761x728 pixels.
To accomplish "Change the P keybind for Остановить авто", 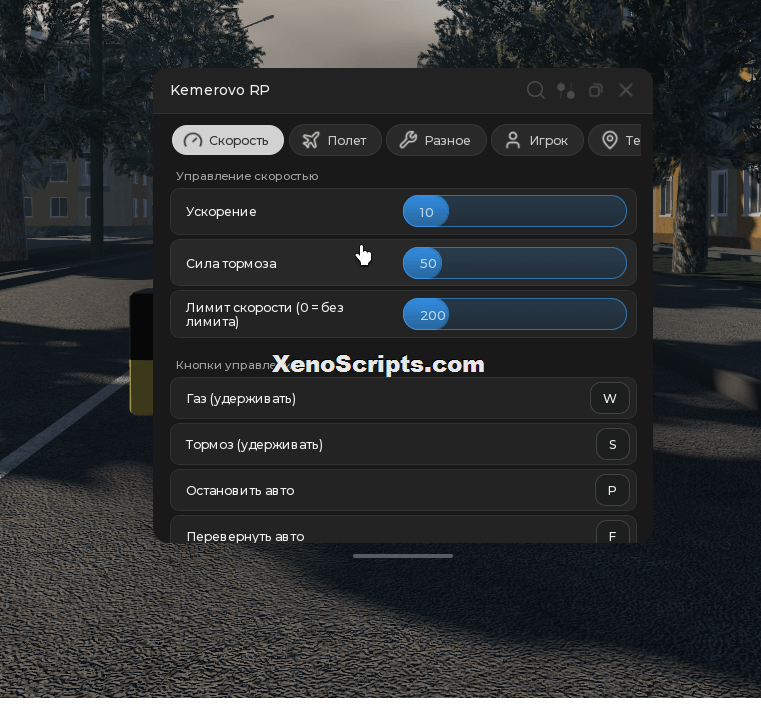I will [612, 490].
